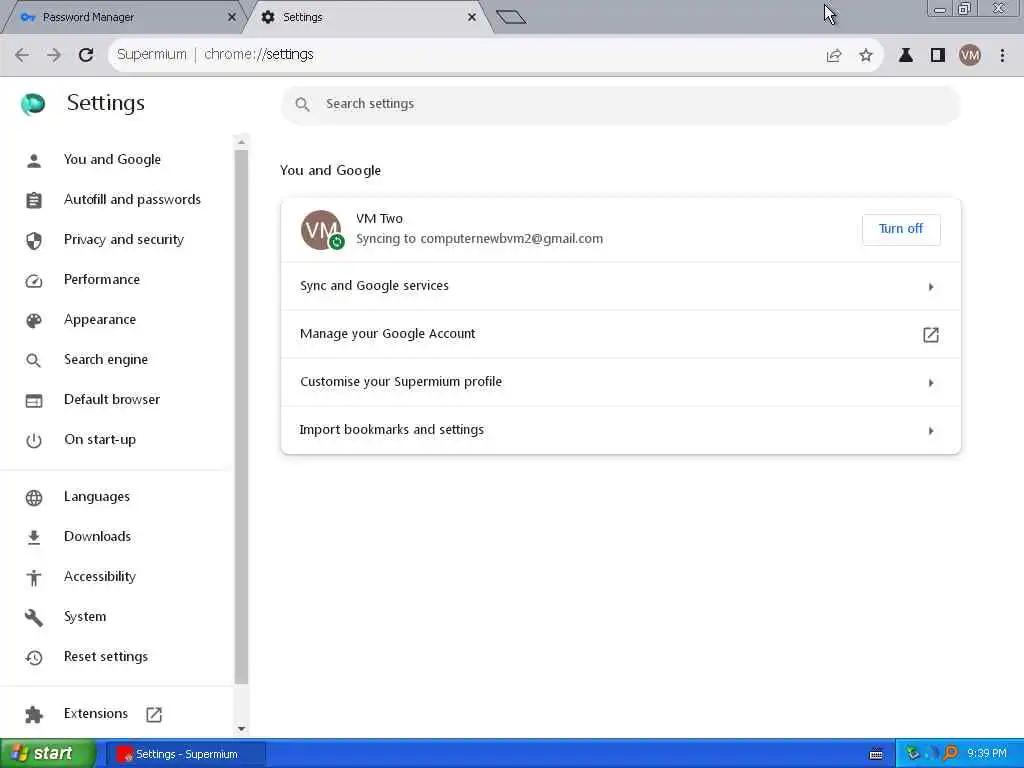Open Sync and Google services row

tap(620, 286)
